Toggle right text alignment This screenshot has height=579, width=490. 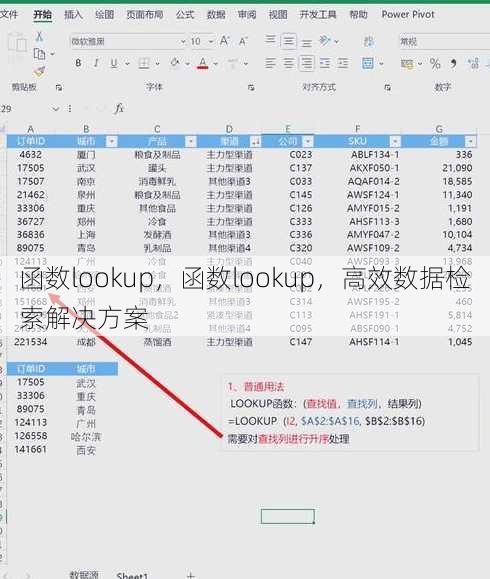tap(306, 64)
